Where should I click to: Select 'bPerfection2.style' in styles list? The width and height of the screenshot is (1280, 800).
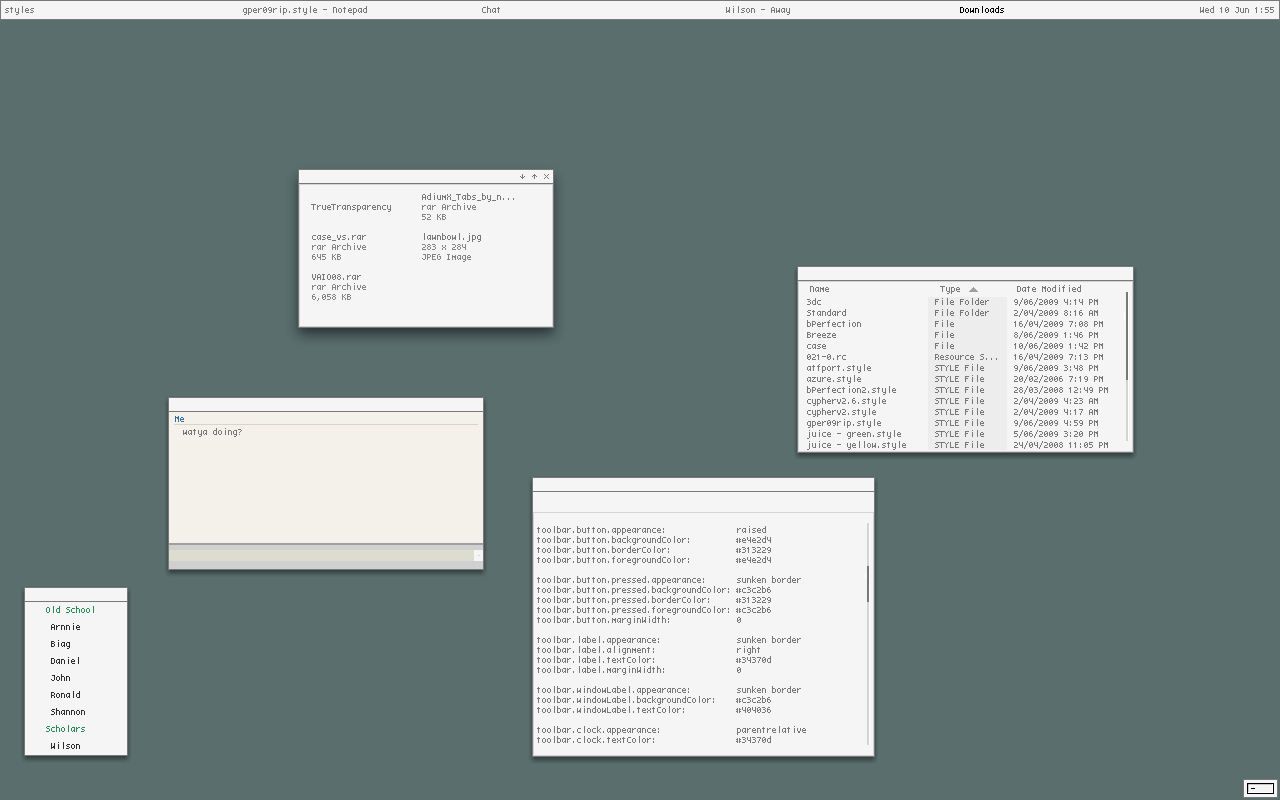(851, 390)
